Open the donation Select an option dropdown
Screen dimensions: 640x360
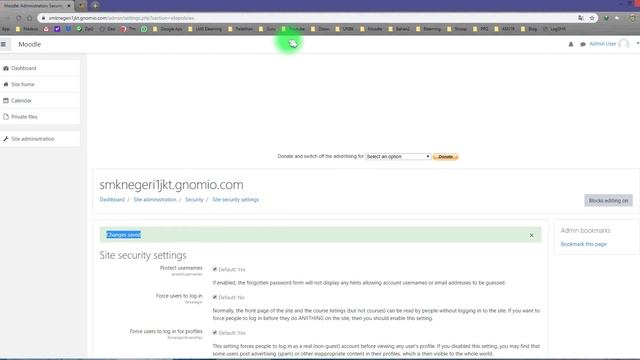click(x=398, y=156)
